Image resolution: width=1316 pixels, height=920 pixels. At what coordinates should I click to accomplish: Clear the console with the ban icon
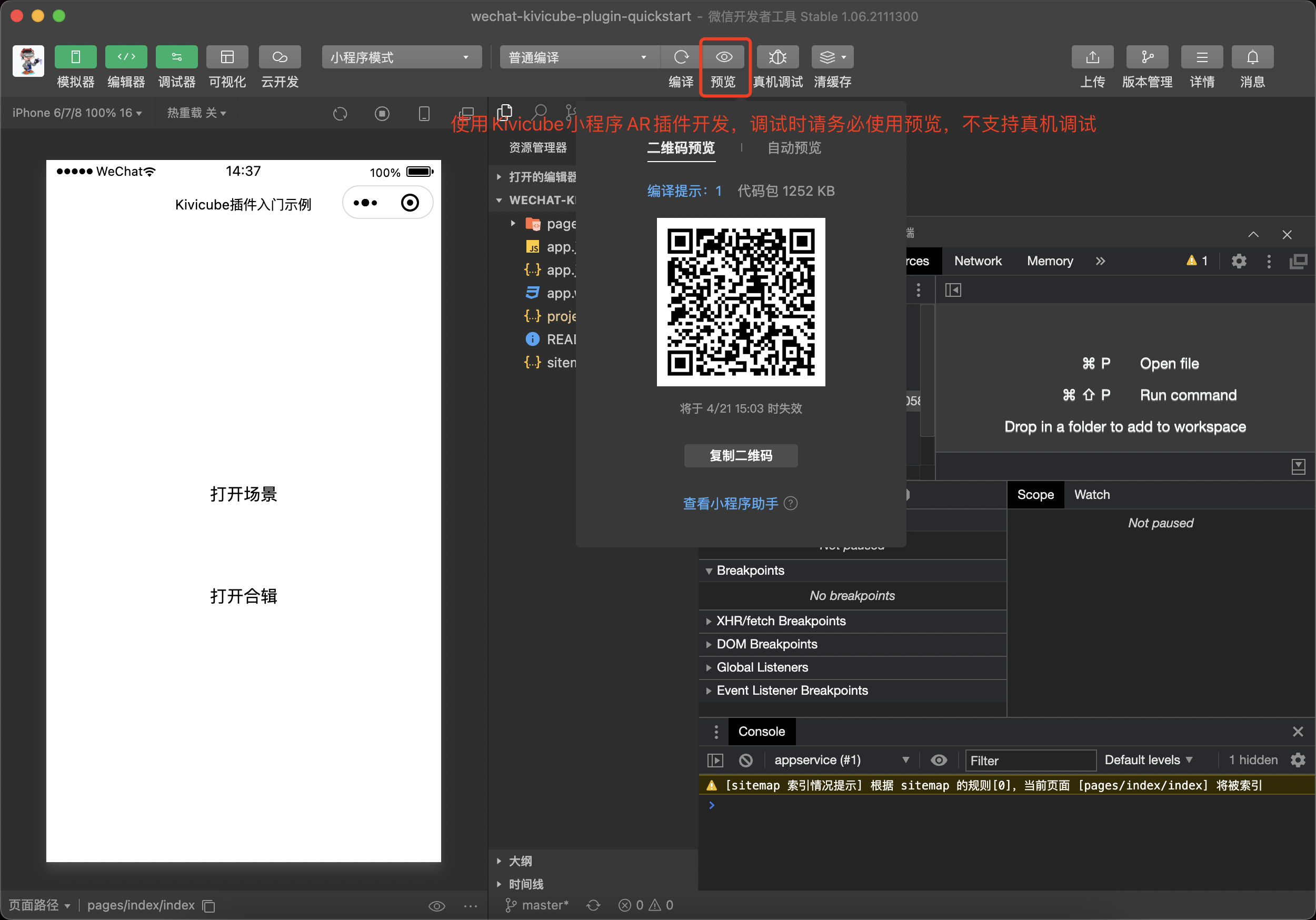tap(746, 760)
